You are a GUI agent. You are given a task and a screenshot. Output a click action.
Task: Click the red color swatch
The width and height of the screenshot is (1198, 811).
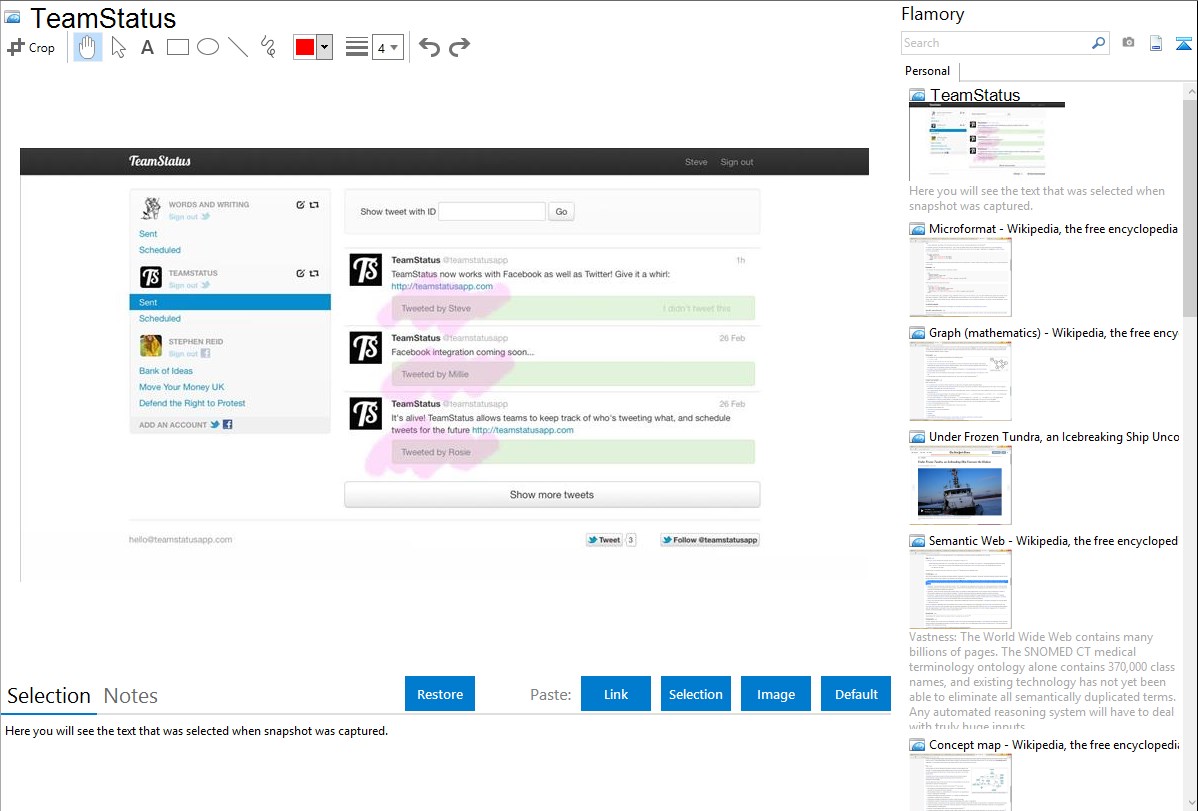[x=305, y=47]
